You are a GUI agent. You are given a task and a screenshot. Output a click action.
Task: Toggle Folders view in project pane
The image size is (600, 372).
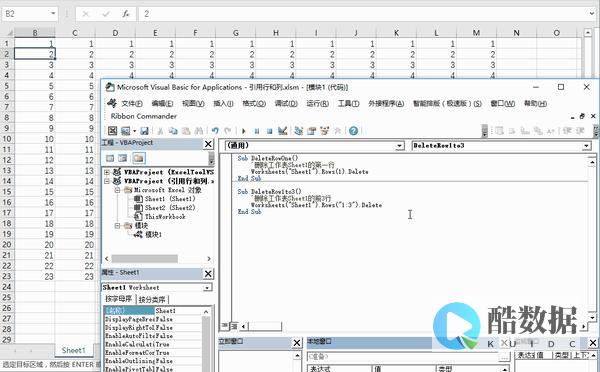(139, 158)
